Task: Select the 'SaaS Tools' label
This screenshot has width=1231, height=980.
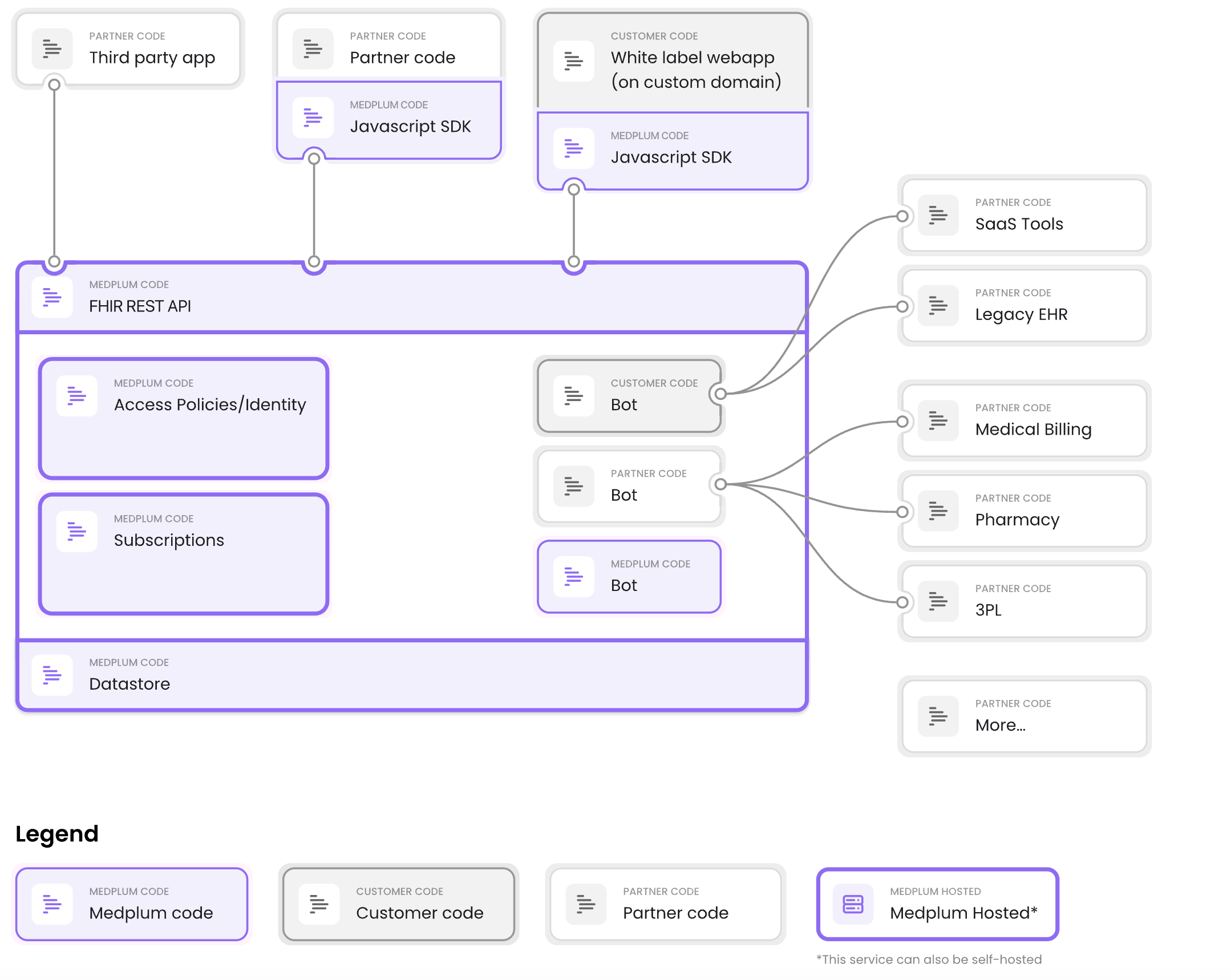Action: point(1019,224)
